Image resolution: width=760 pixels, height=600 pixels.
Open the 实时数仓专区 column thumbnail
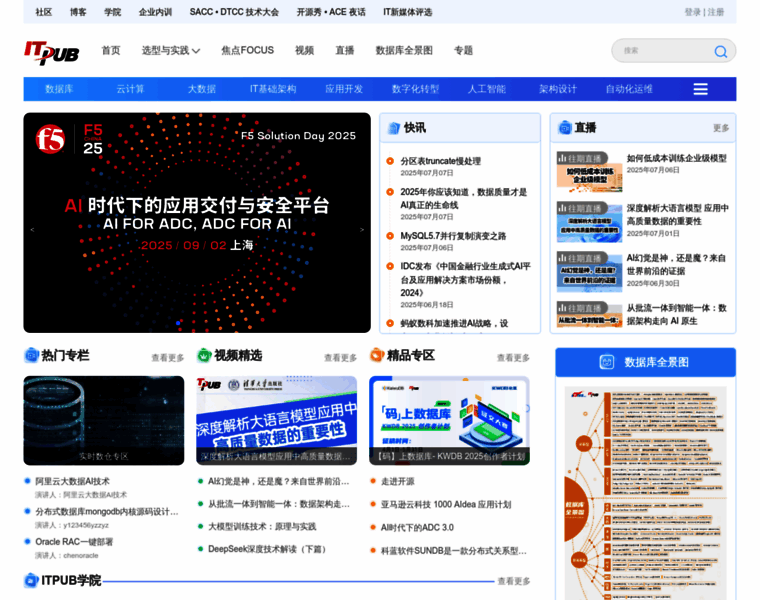(104, 420)
